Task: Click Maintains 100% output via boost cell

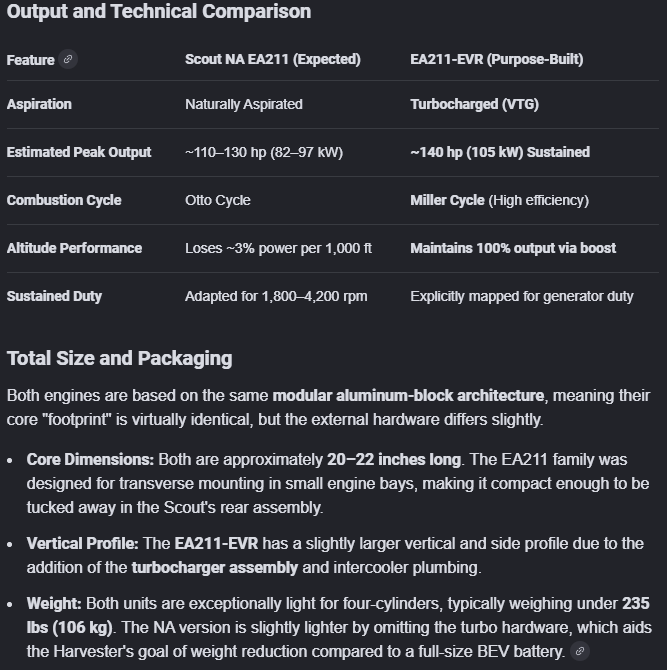Action: pyautogui.click(x=513, y=248)
